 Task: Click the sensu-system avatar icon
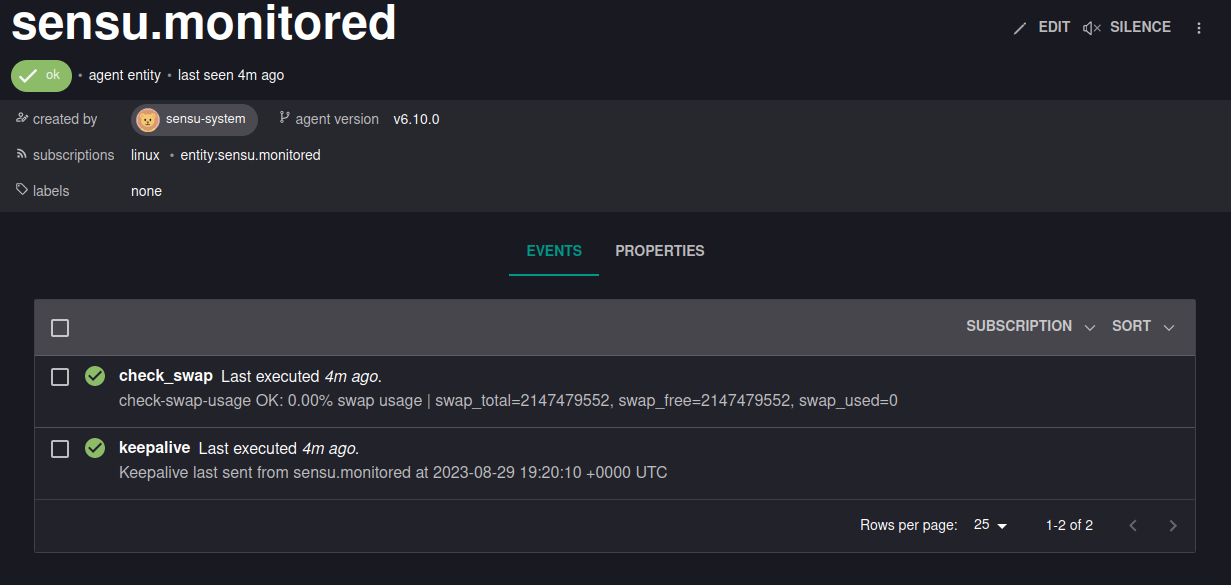click(x=148, y=120)
